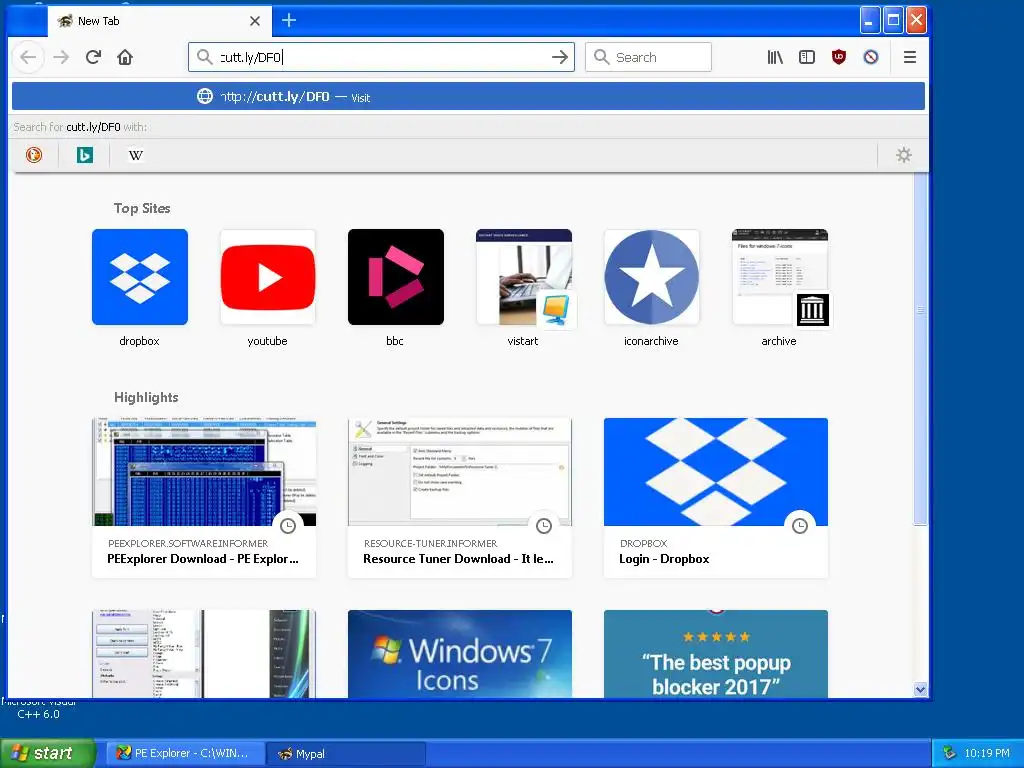1024x768 pixels.
Task: Open Resource Tuner Download highlight card
Action: coord(460,498)
